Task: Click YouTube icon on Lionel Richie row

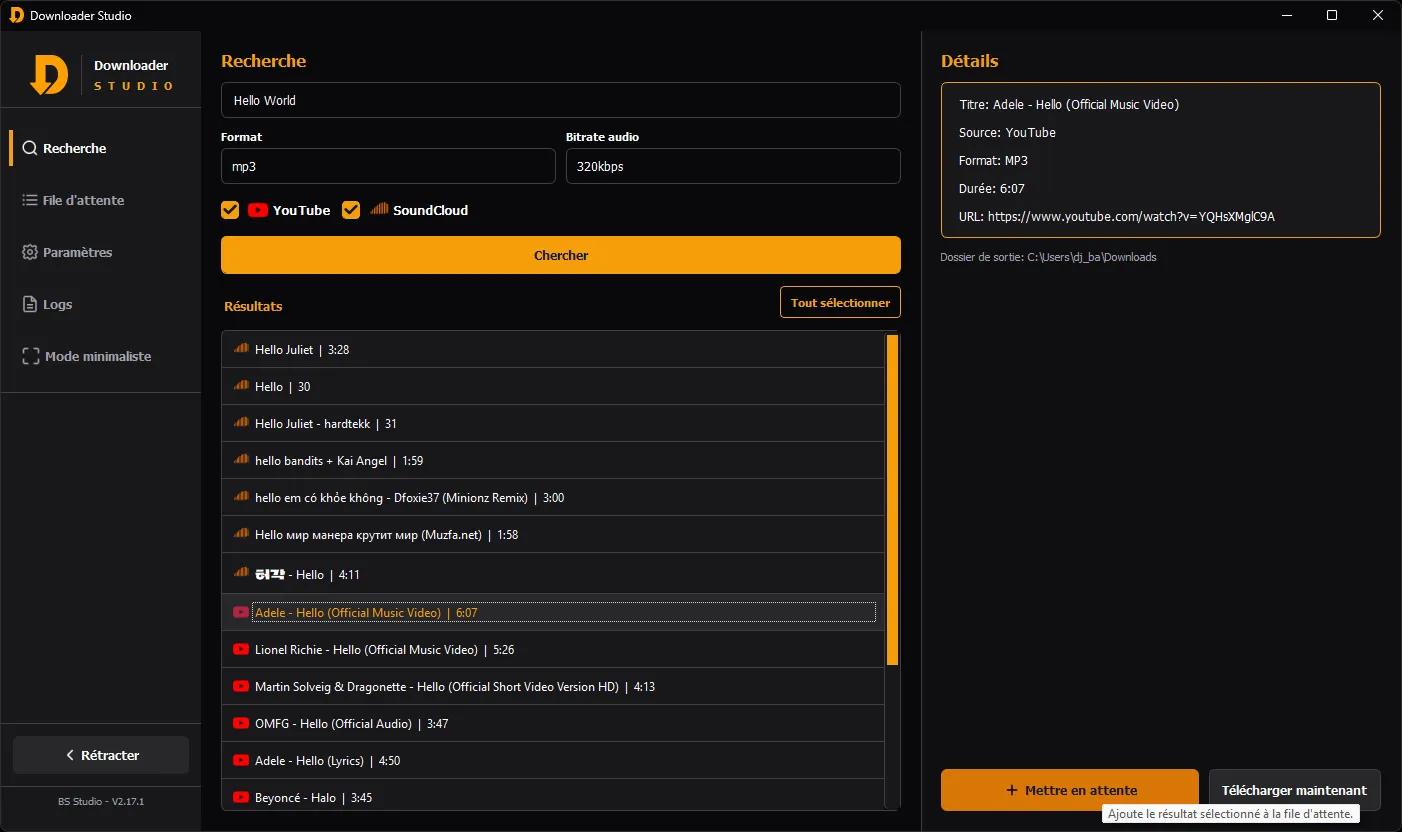Action: pos(241,649)
